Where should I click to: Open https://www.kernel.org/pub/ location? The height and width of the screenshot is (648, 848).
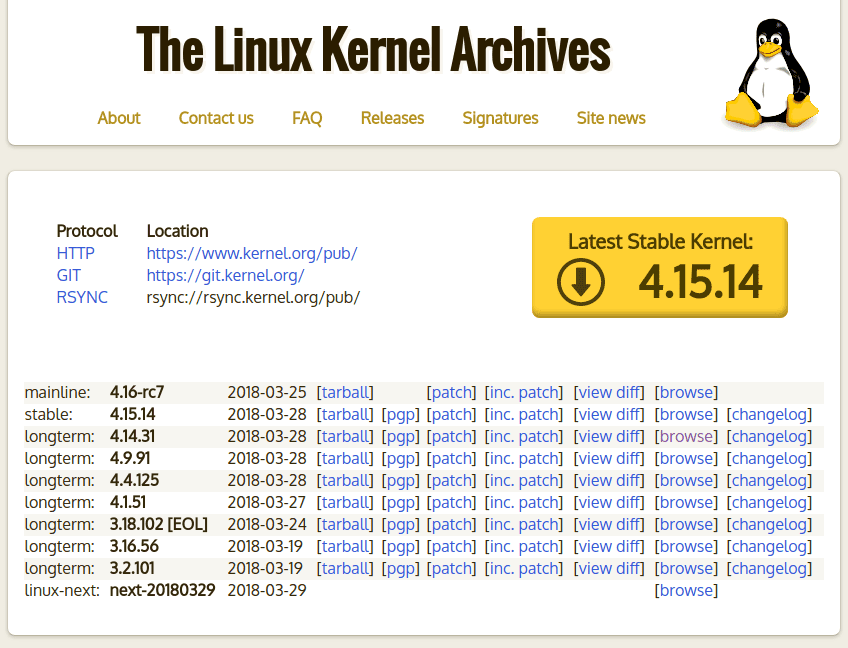[251, 253]
